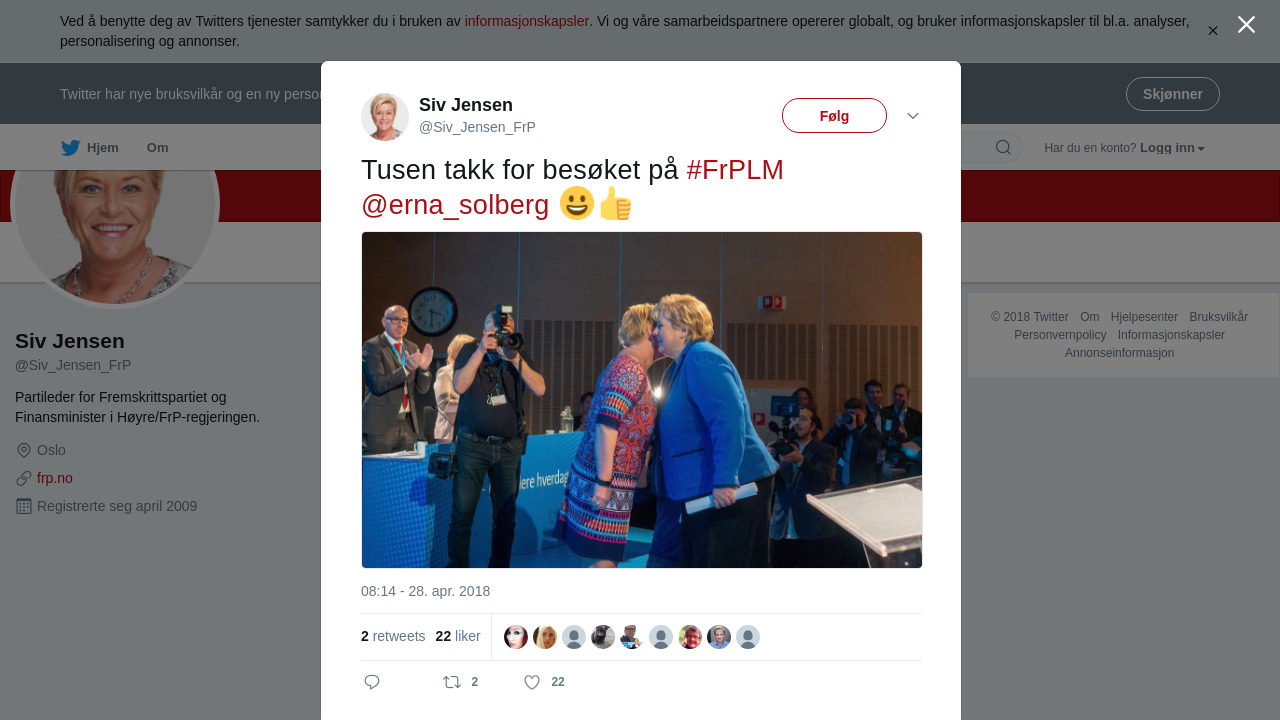This screenshot has width=1280, height=720.
Task: Close the tweet overlay with large X
Action: (1246, 24)
